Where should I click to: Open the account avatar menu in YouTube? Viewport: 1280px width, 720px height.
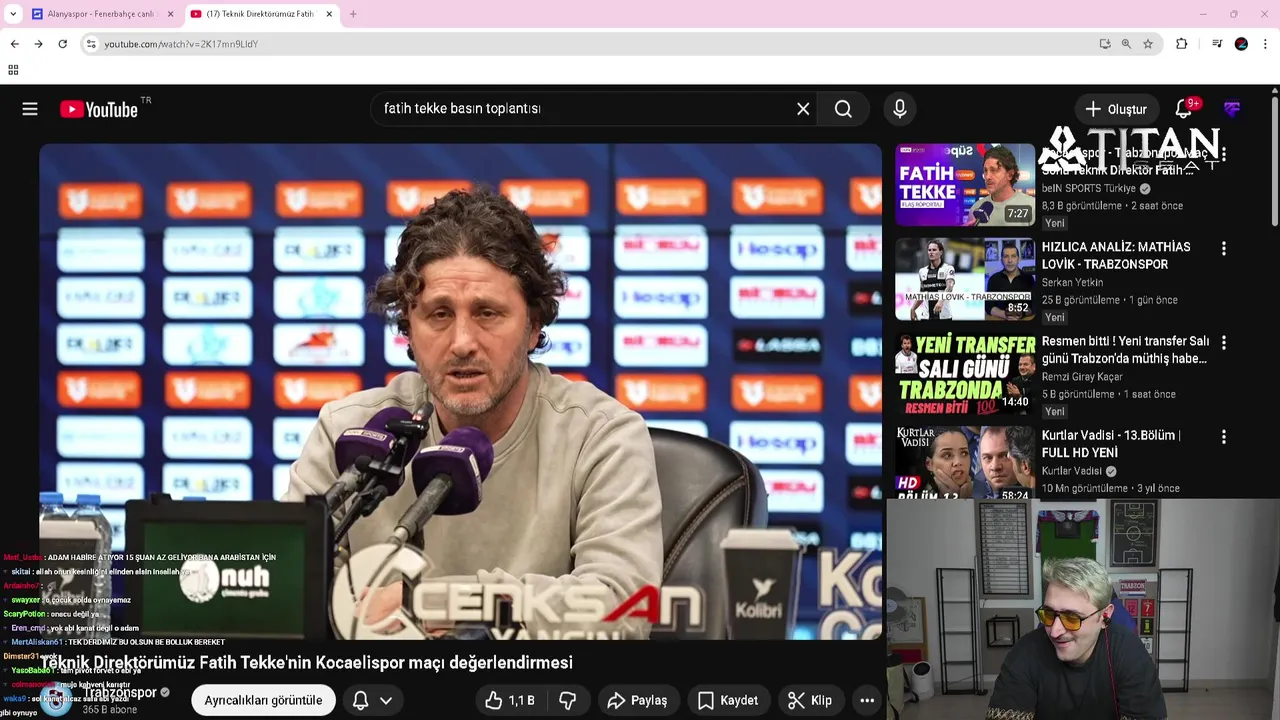click(x=1232, y=109)
